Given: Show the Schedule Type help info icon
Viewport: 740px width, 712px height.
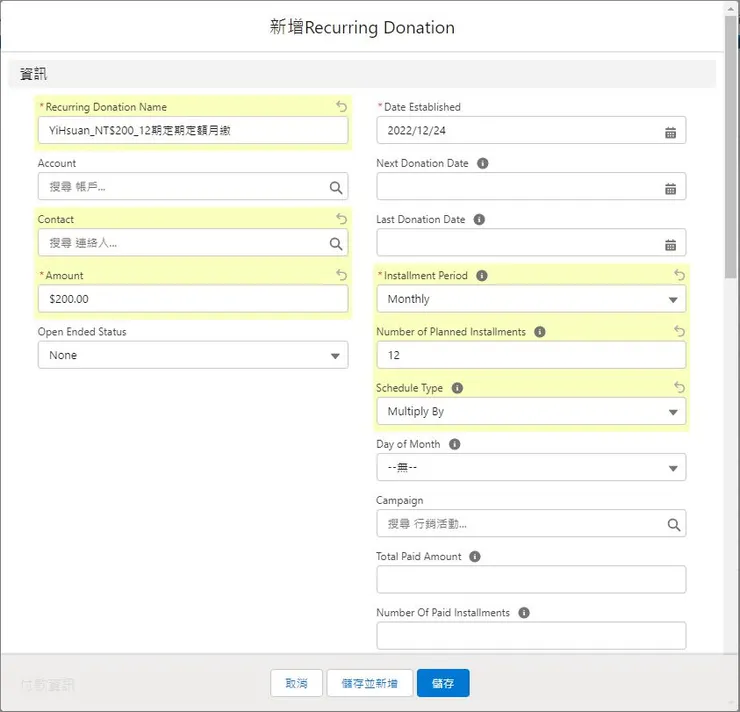Looking at the screenshot, I should pos(457,388).
